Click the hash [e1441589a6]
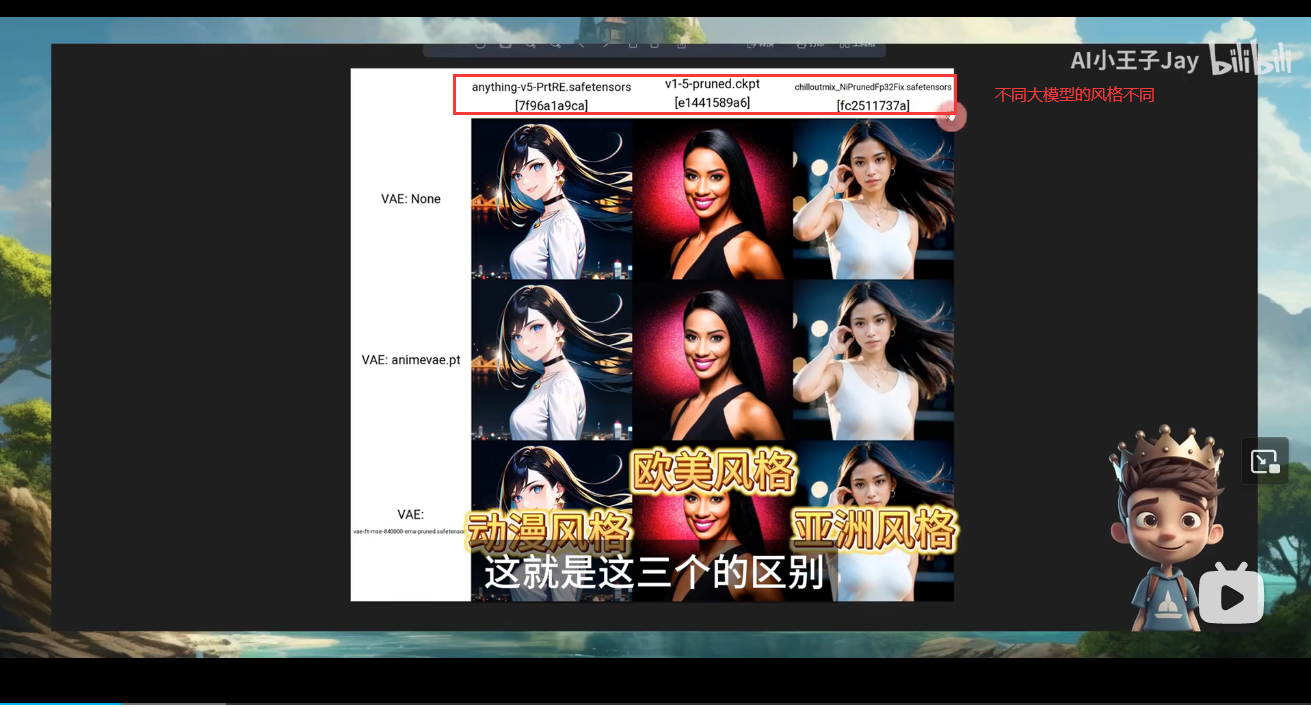1311x707 pixels. [712, 102]
